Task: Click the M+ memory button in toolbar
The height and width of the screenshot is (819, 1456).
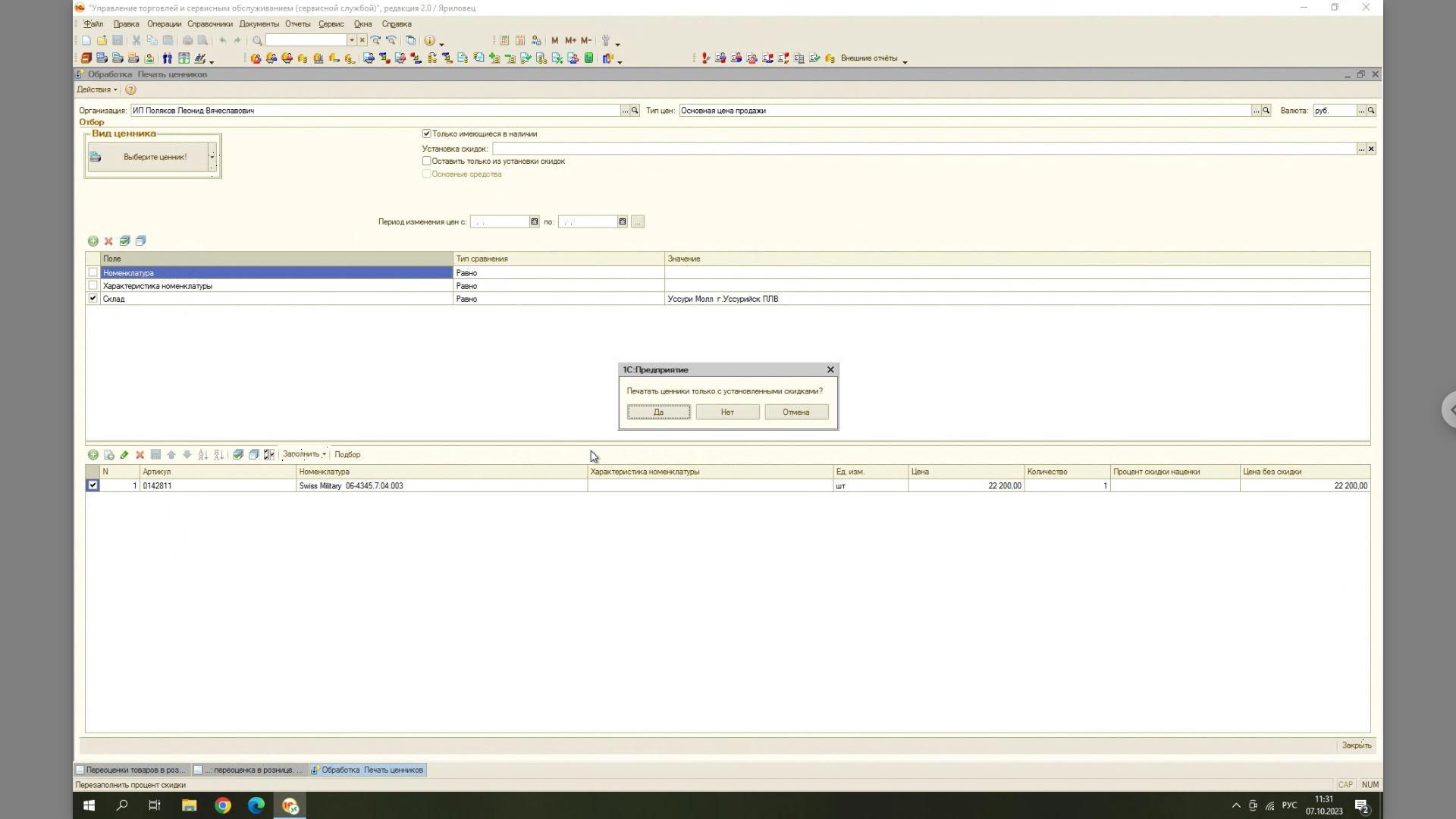Action: click(x=570, y=41)
